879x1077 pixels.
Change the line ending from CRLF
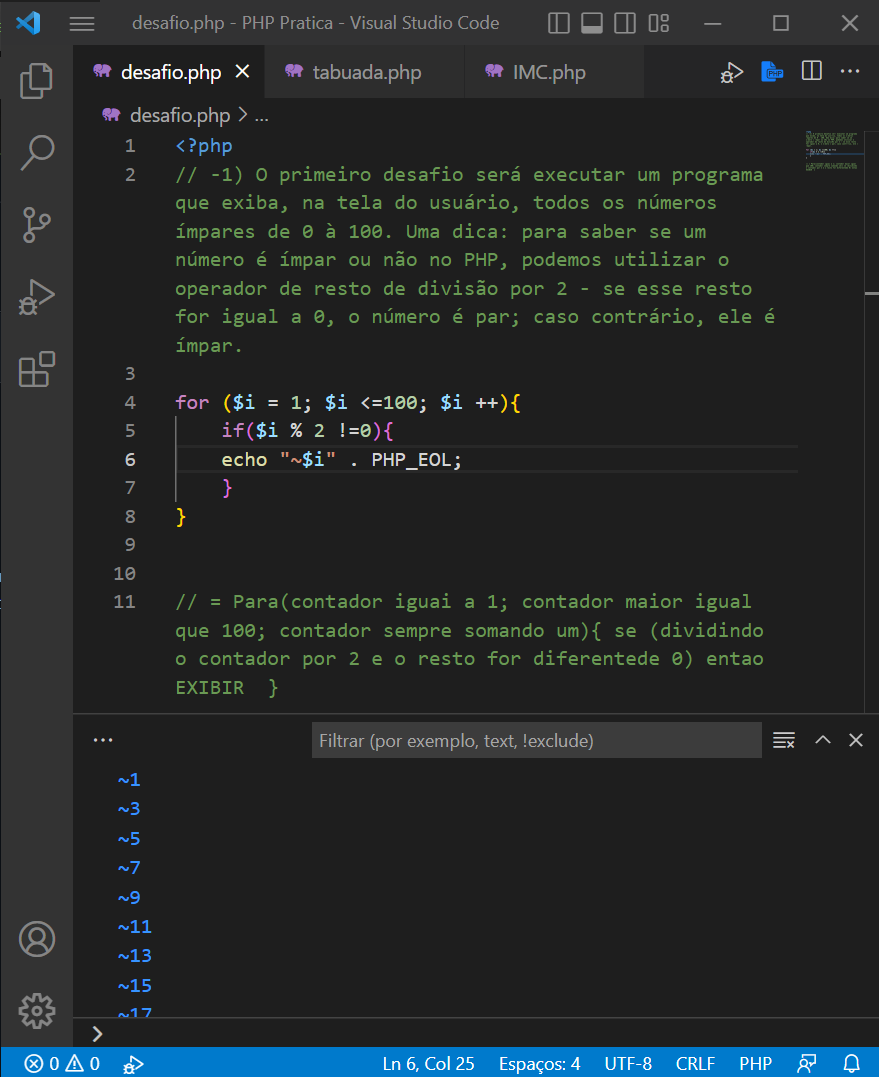[x=695, y=1063]
